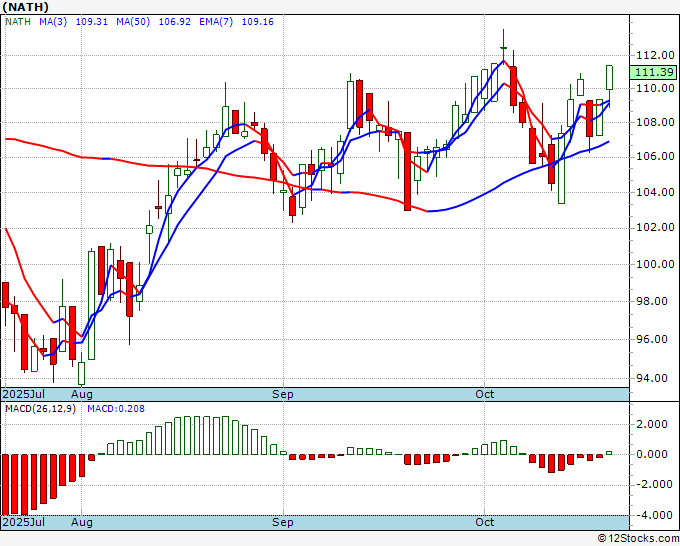The height and width of the screenshot is (546, 680).
Task: Click the (NATH) ticker title
Action: click(x=26, y=7)
